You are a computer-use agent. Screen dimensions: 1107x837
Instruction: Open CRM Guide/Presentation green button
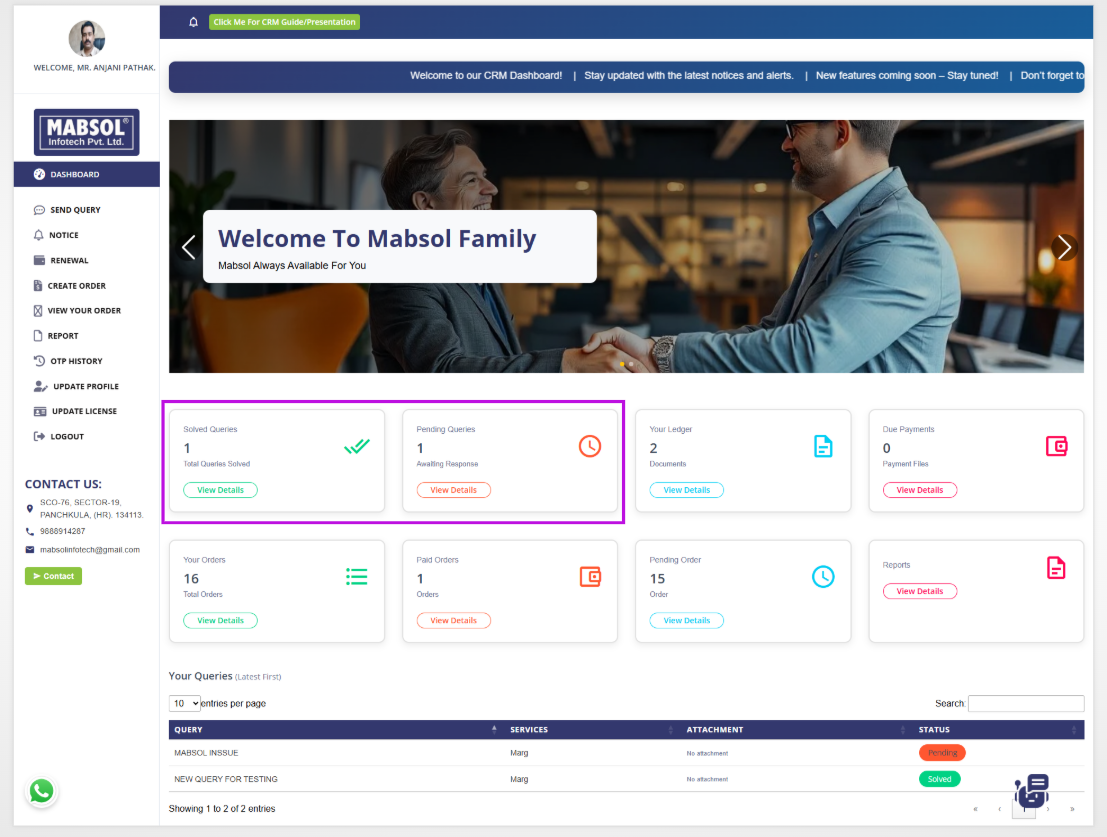(284, 22)
